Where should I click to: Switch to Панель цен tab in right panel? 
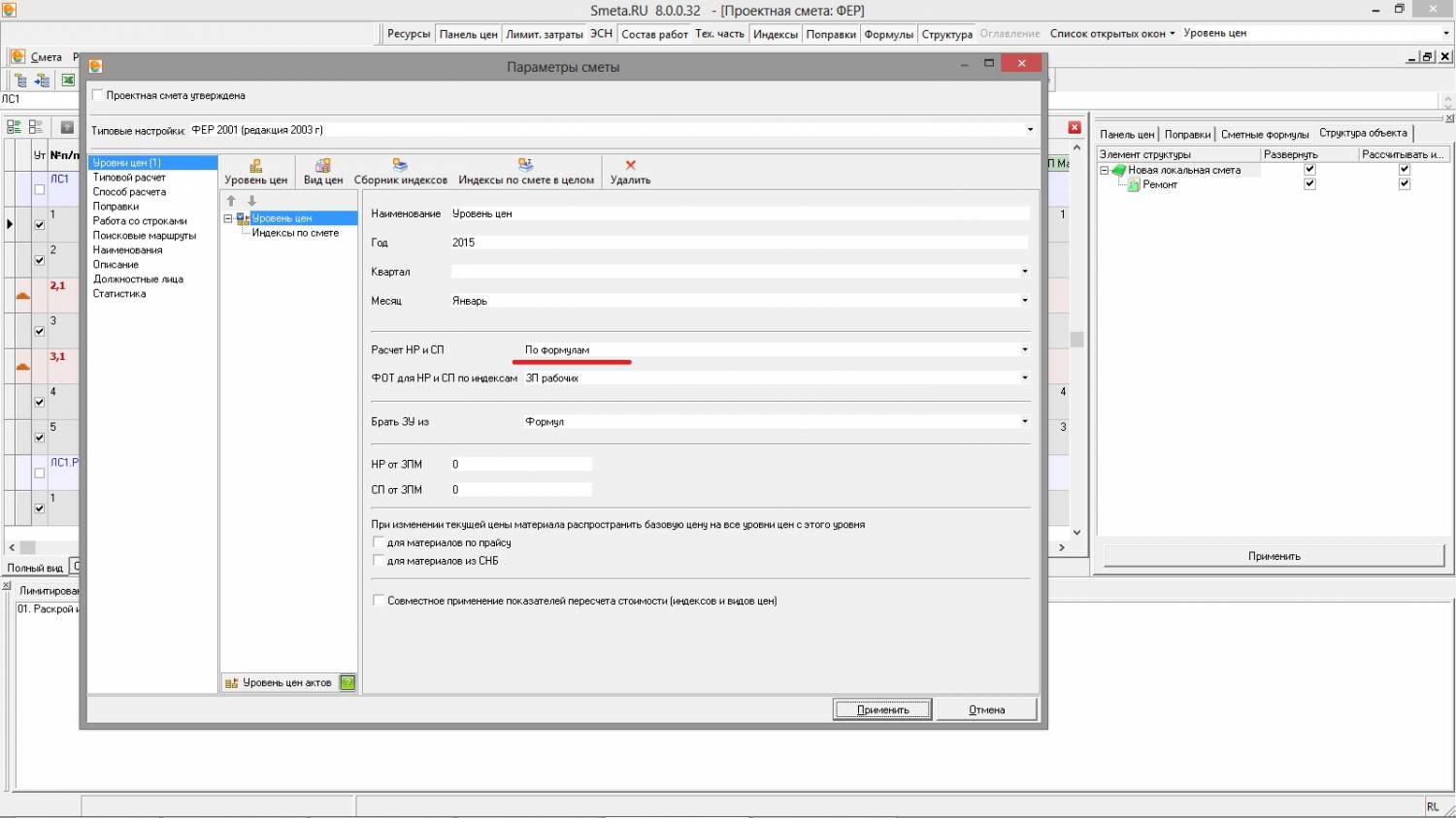[1127, 134]
